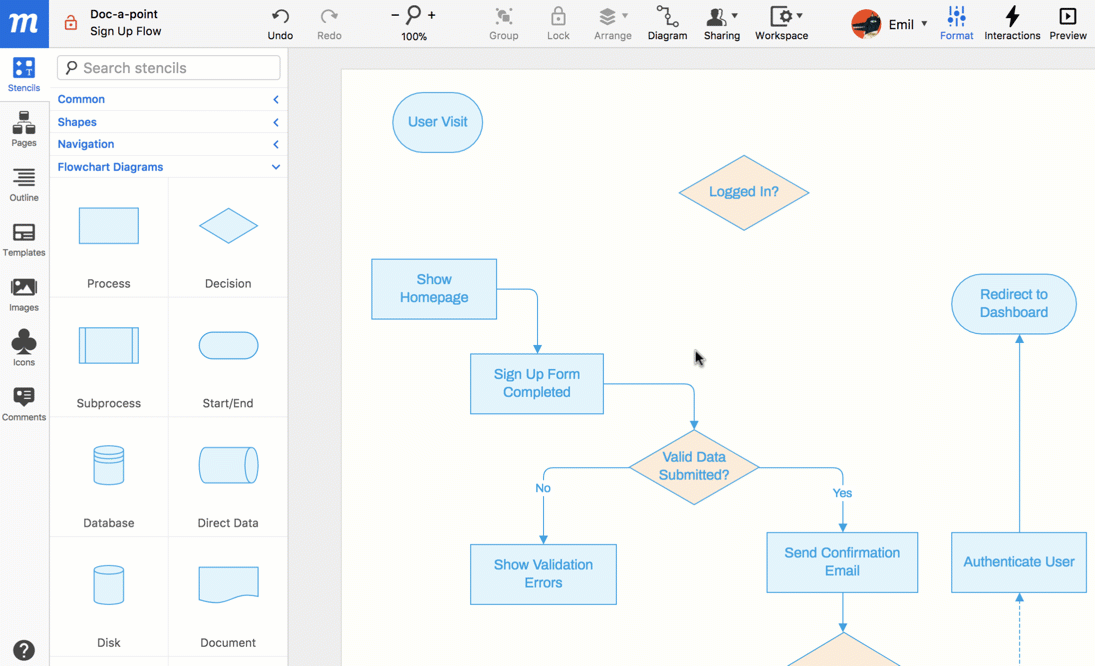Switch to the Pages tab
The image size is (1095, 666).
[24, 128]
